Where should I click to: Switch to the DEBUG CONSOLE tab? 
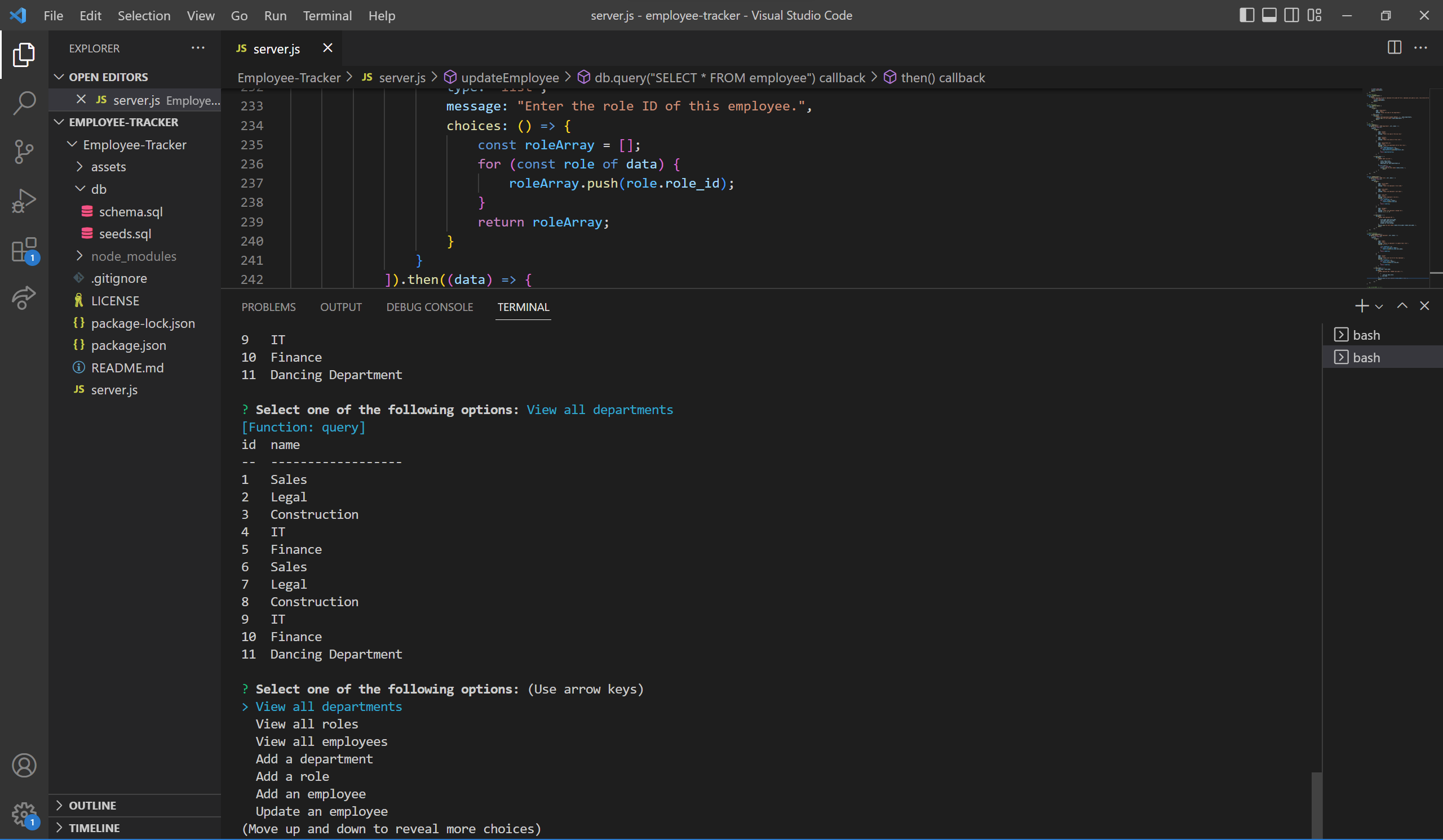coord(429,307)
